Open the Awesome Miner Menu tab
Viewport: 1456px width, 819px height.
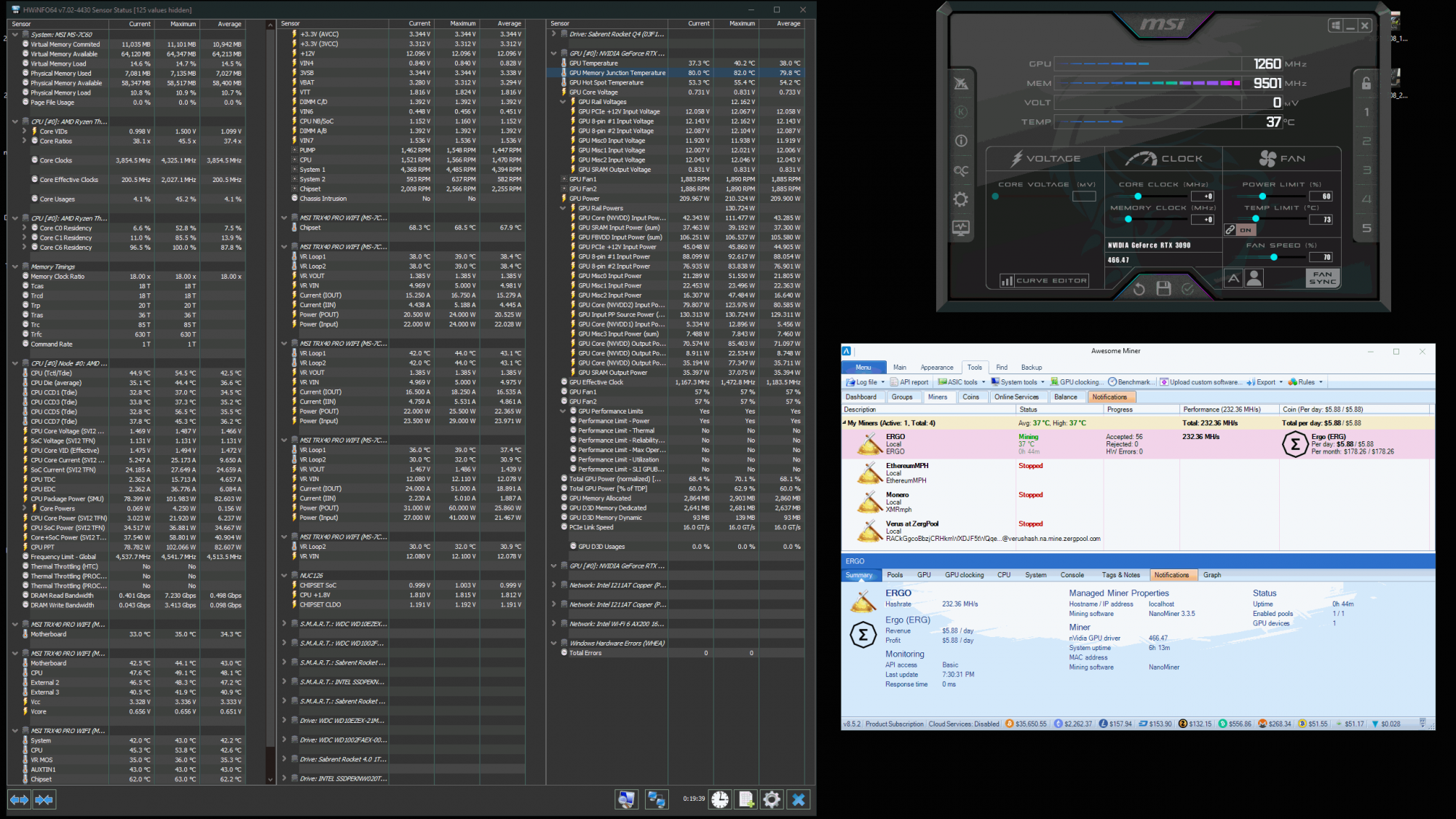(863, 368)
